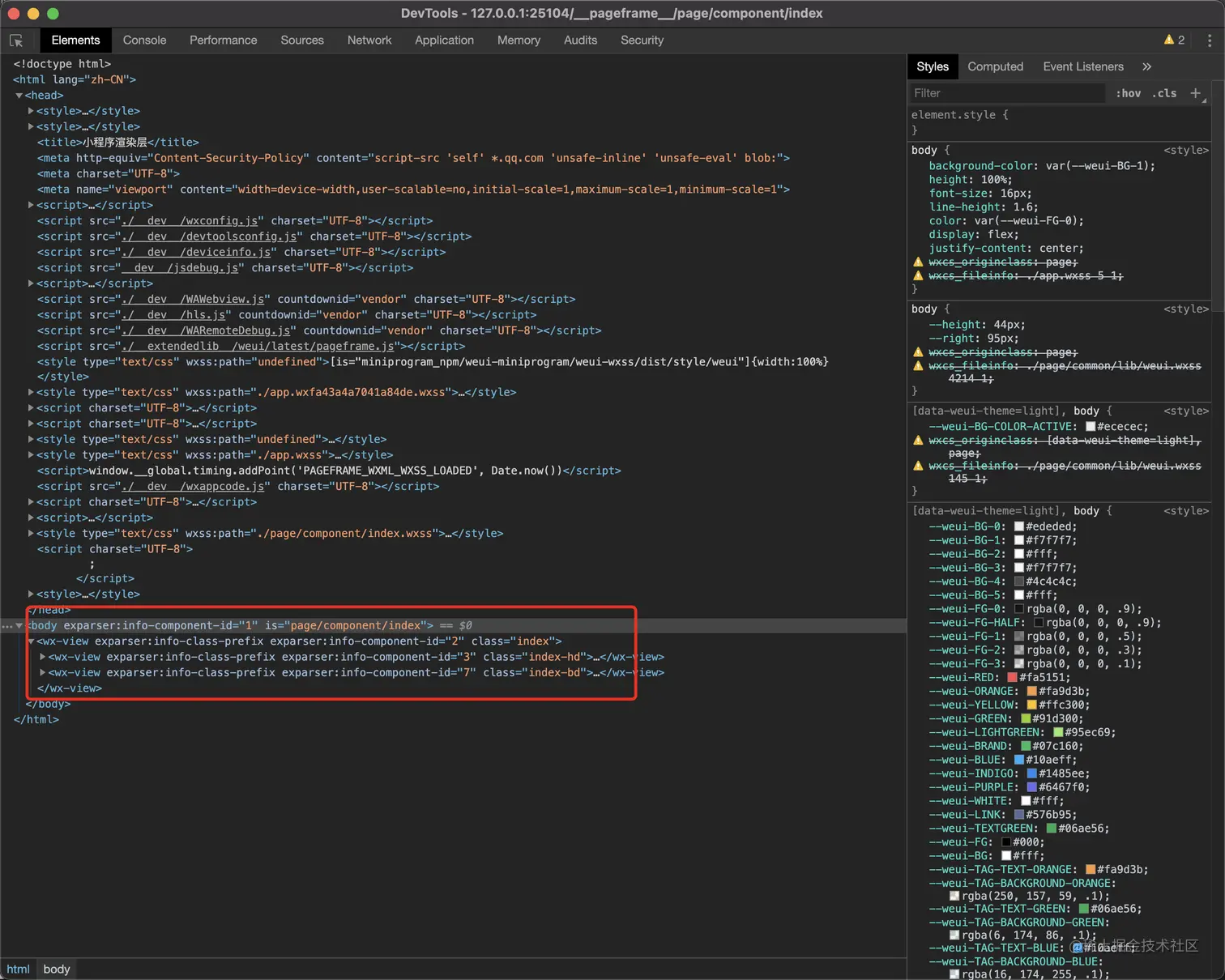Focus the styles Filter input field

(x=1006, y=93)
